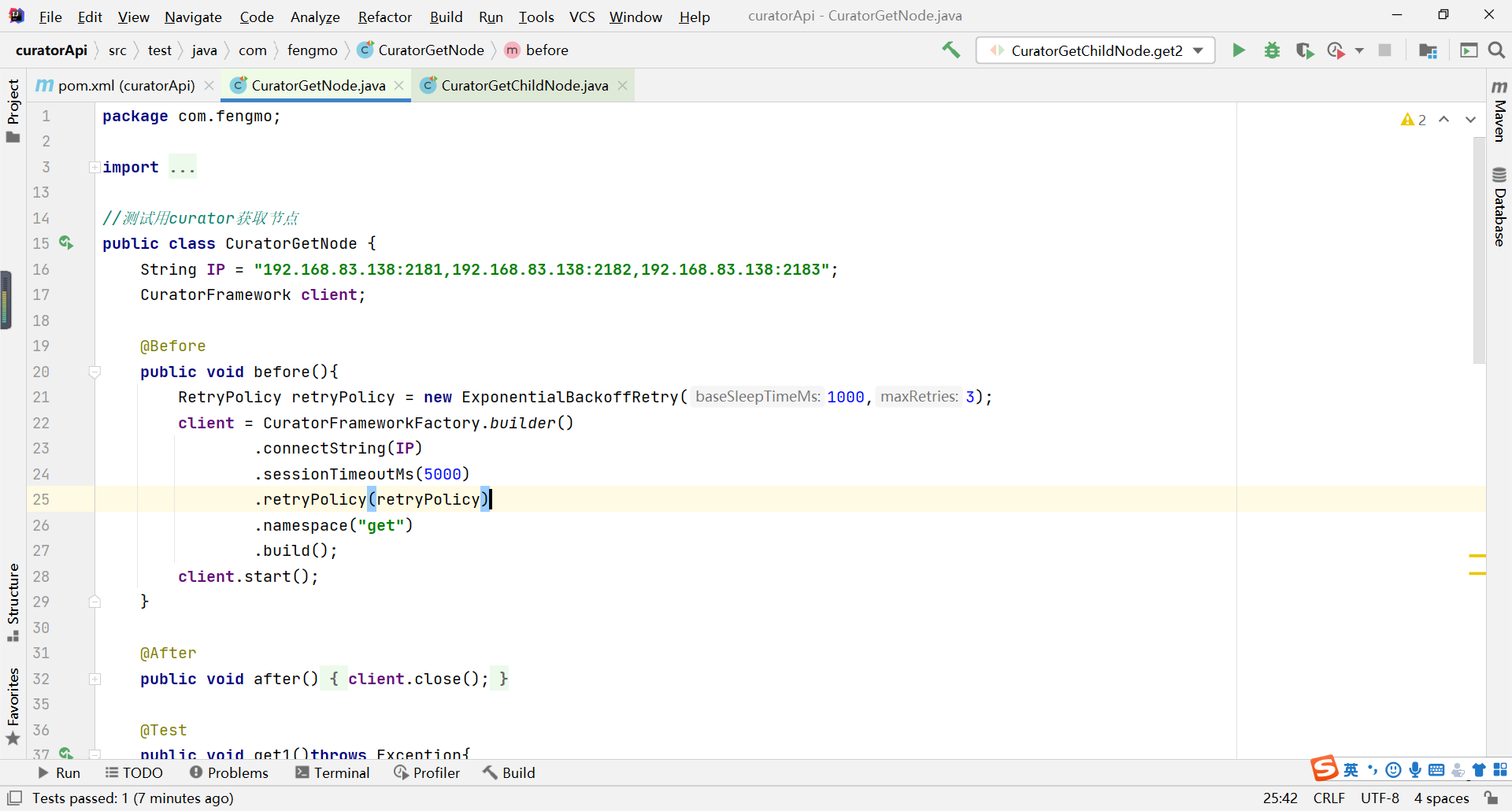Screen dimensions: 1512x811
Task: Toggle the Favorites tool window
Action: (x=13, y=705)
